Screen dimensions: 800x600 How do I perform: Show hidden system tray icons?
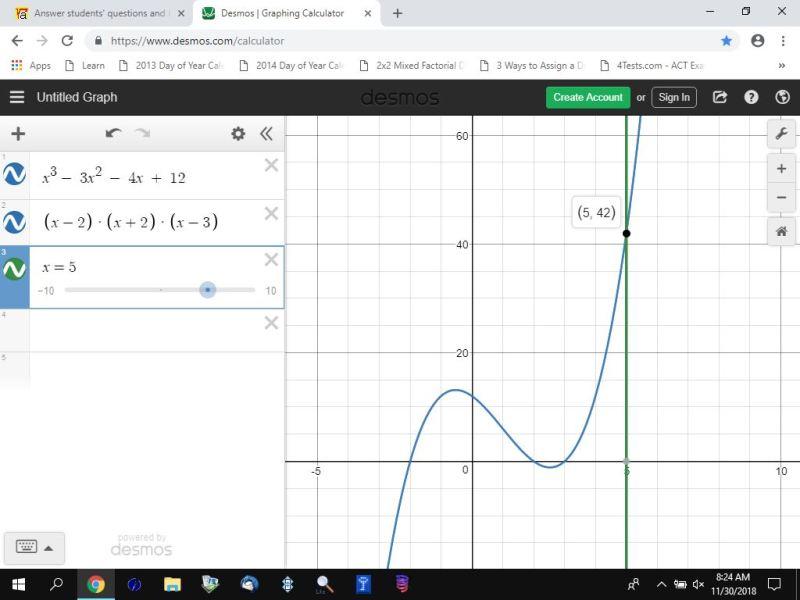[661, 584]
